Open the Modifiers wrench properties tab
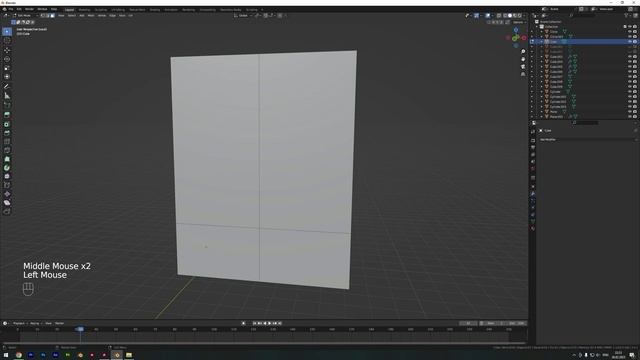This screenshot has width=640, height=360. click(533, 193)
